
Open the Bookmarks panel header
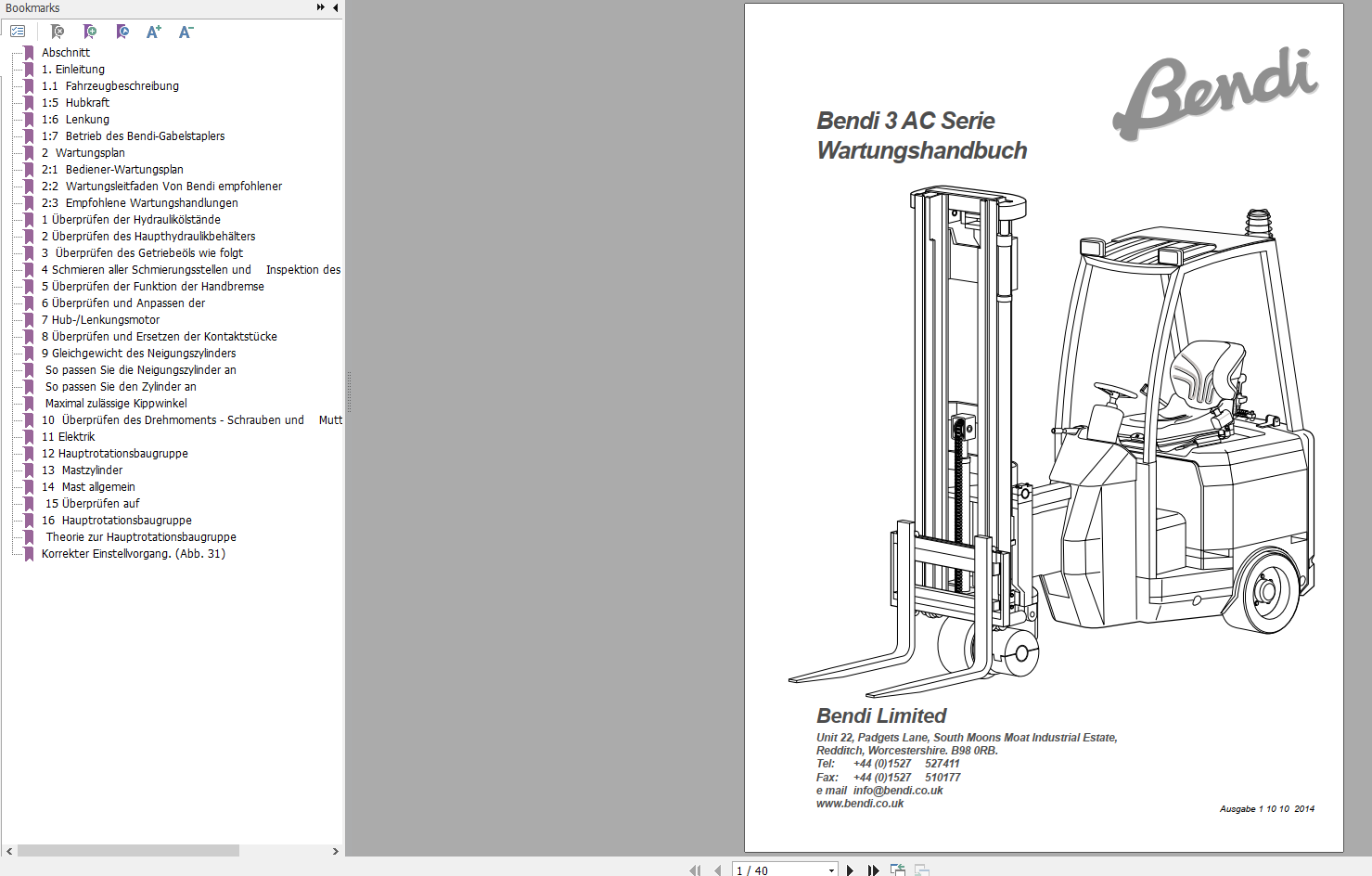[34, 7]
